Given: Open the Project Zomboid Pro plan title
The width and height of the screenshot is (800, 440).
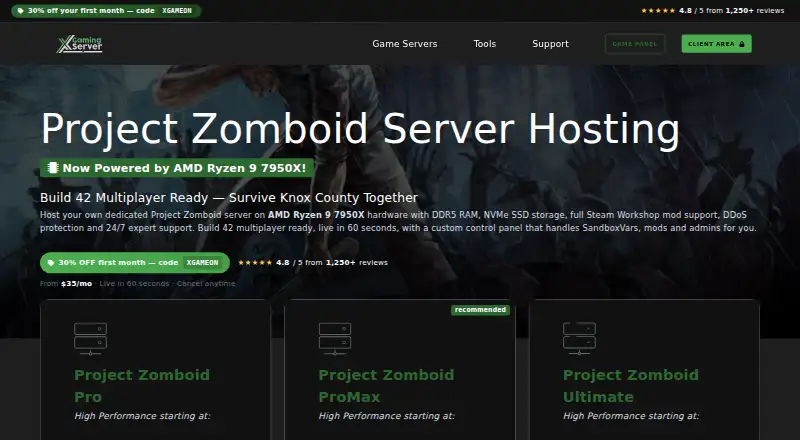Looking at the screenshot, I should pos(142,386).
